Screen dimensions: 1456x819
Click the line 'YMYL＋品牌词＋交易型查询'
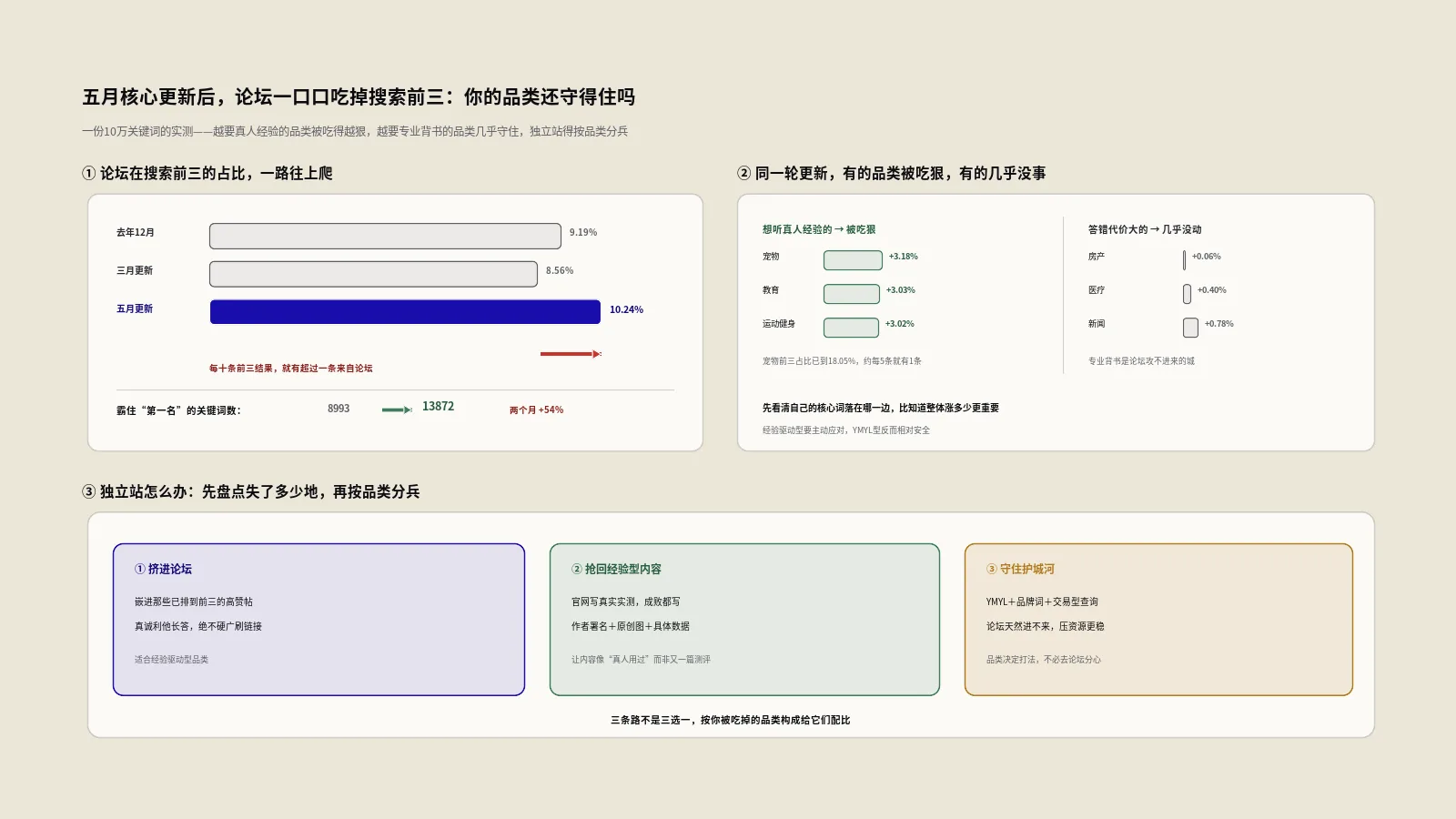pos(1042,602)
